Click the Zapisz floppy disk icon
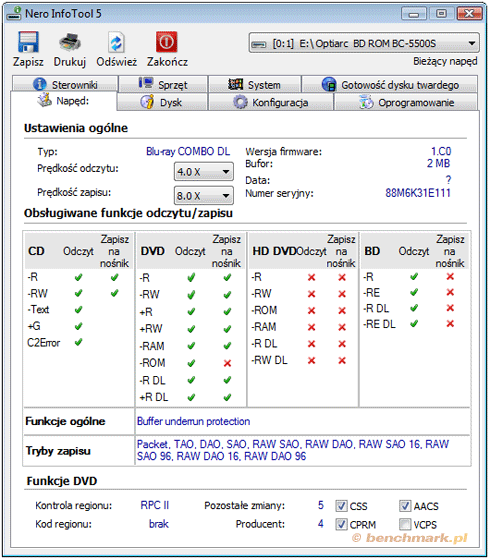490x559 pixels. tap(28, 42)
